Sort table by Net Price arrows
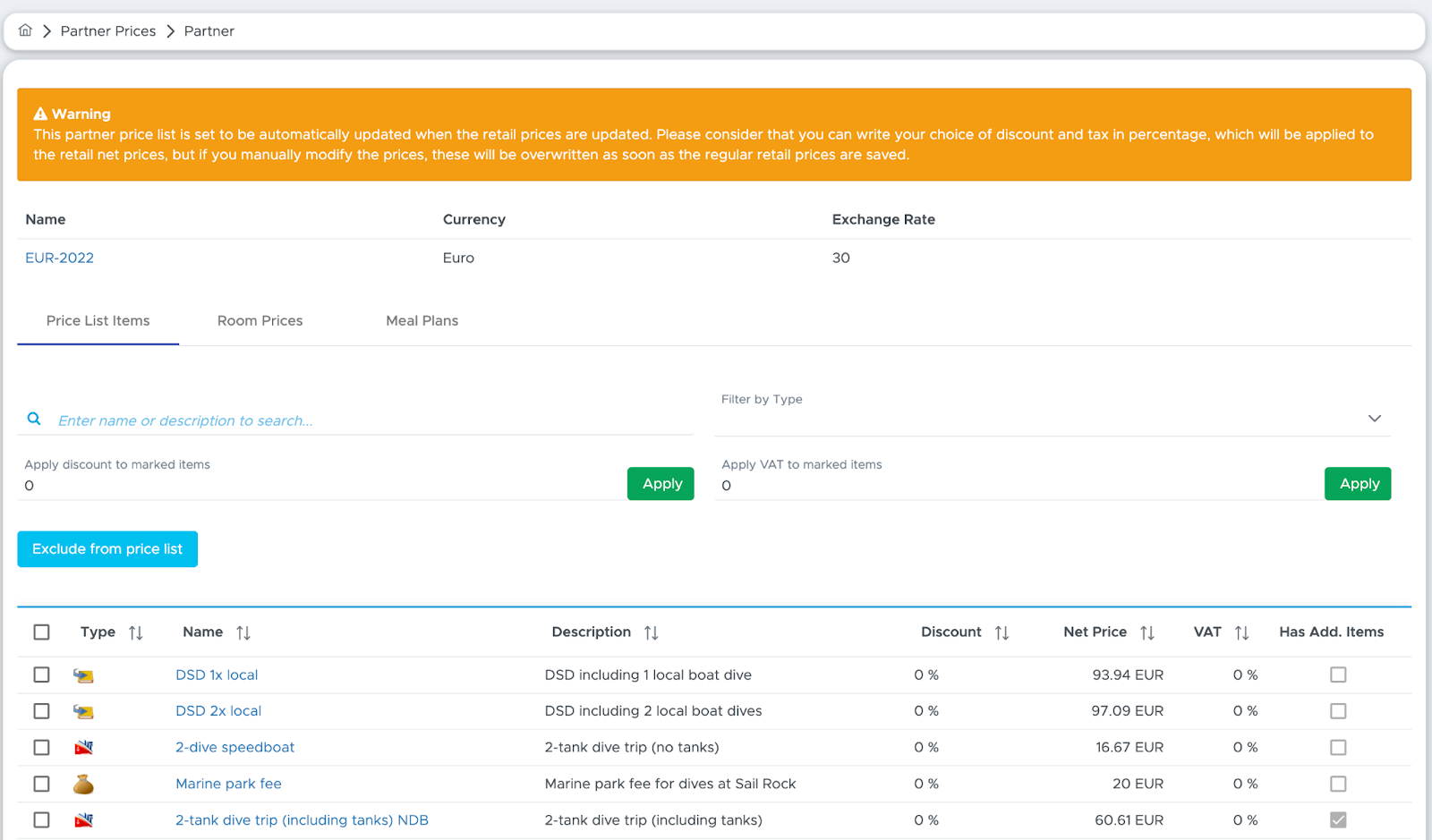Image resolution: width=1432 pixels, height=840 pixels. coord(1147,632)
